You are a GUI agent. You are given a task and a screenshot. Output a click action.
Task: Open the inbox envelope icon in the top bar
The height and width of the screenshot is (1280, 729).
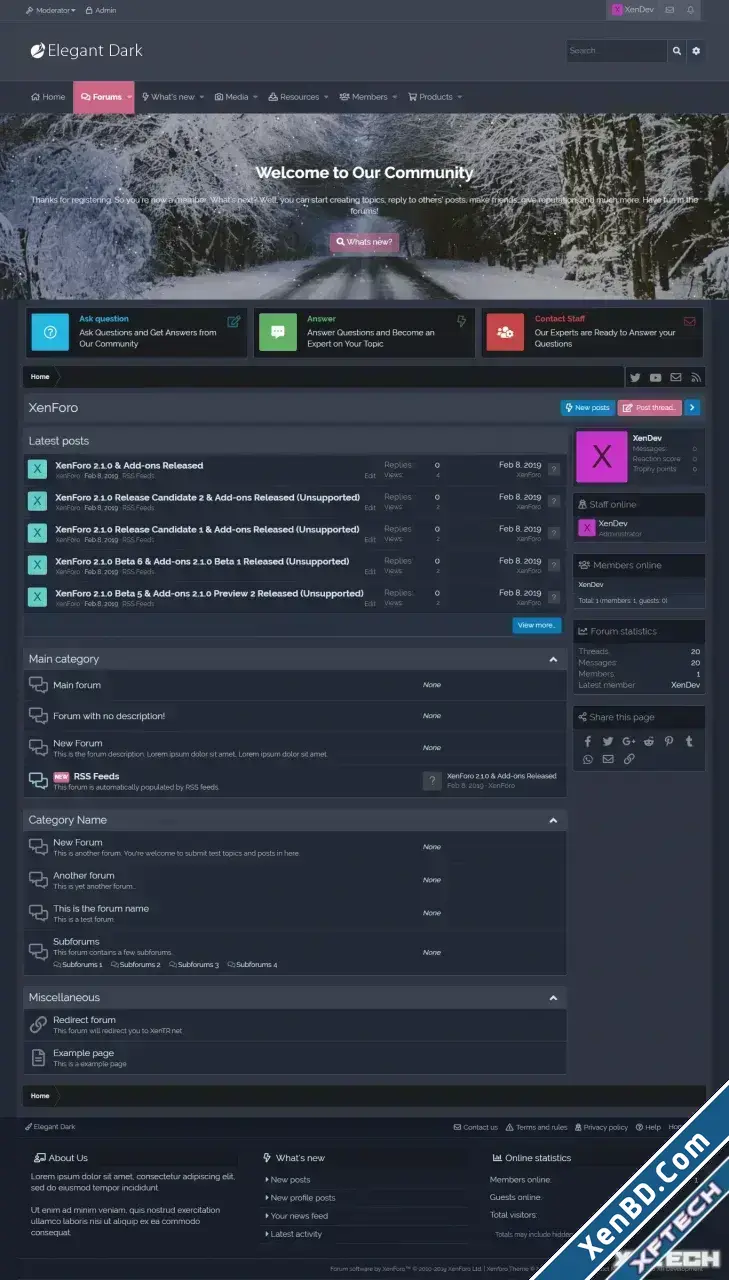pos(669,10)
